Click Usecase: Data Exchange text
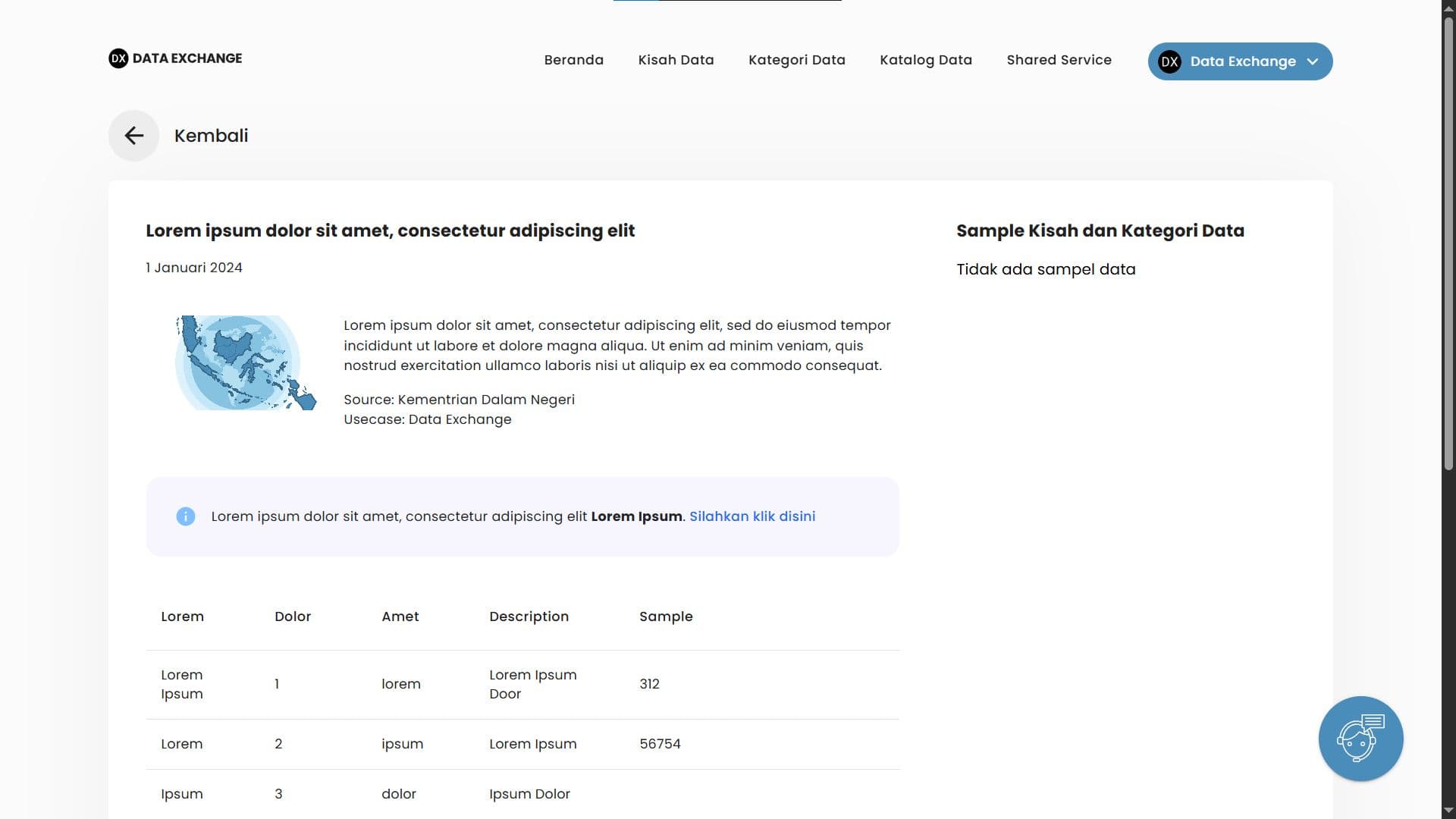 point(428,419)
